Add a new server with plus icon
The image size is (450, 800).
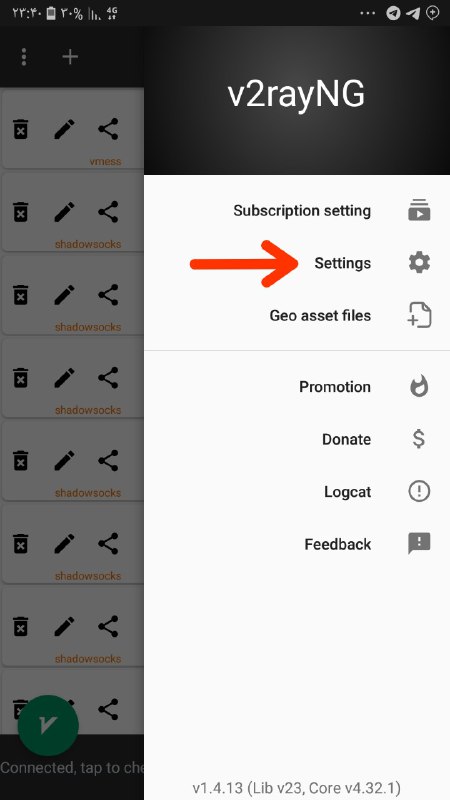pyautogui.click(x=70, y=57)
